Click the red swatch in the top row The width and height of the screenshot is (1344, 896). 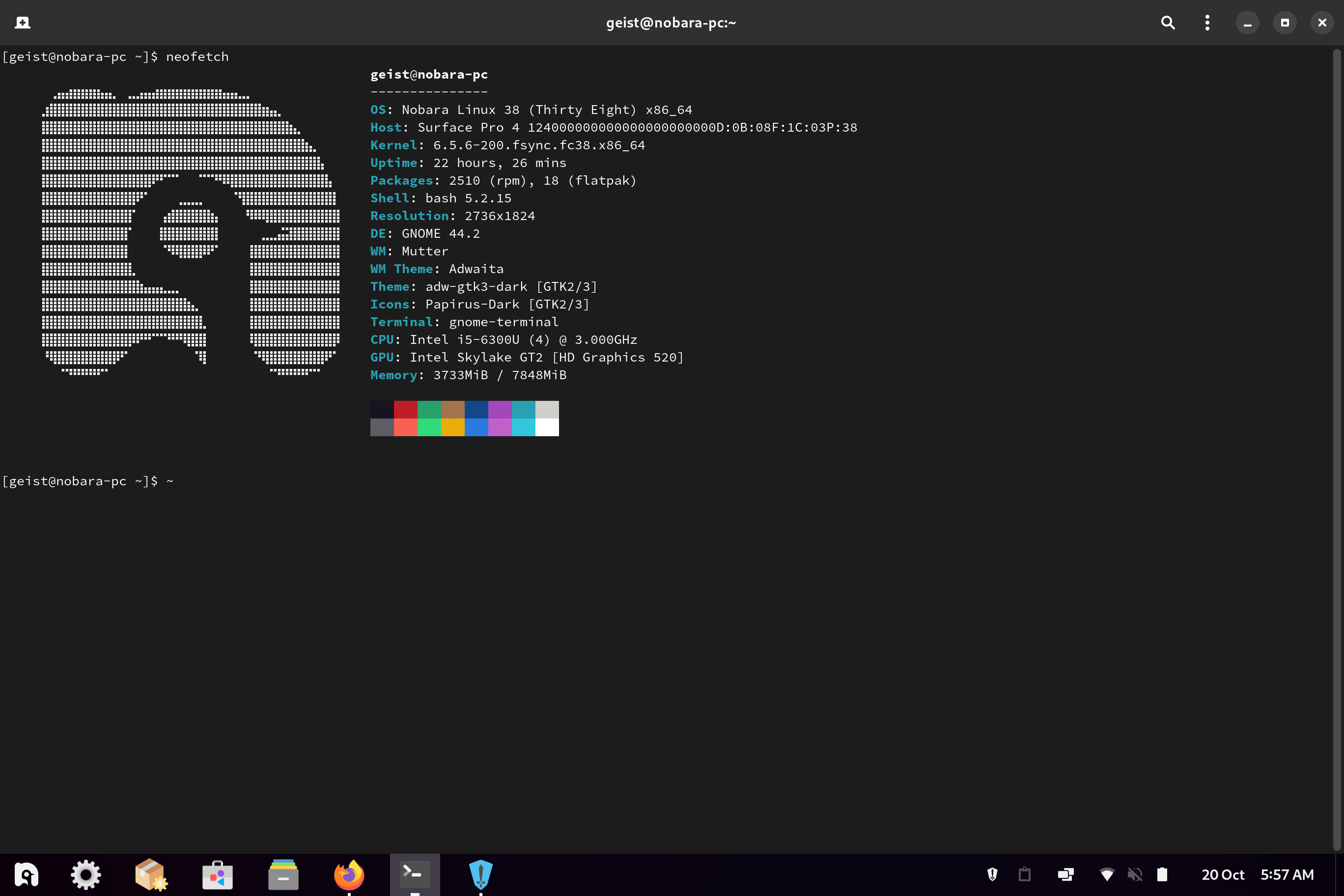(x=406, y=410)
